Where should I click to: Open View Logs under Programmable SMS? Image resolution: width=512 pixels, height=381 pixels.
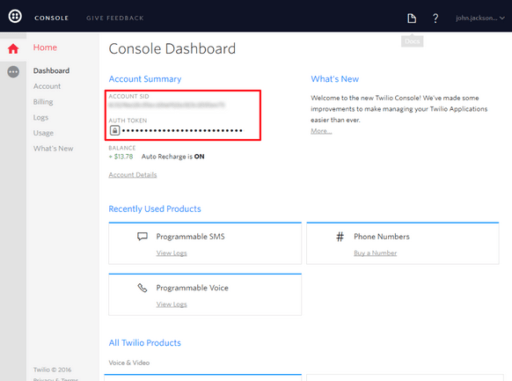[172, 253]
